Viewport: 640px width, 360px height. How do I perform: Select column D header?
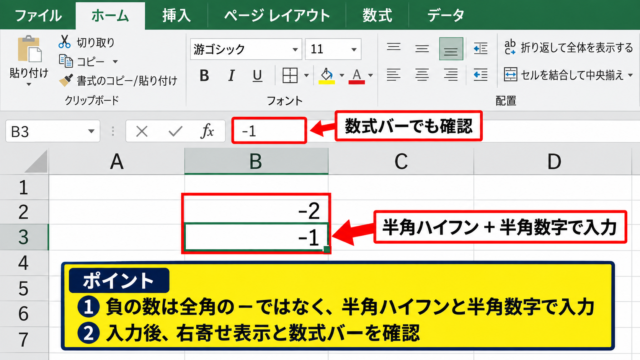point(554,162)
